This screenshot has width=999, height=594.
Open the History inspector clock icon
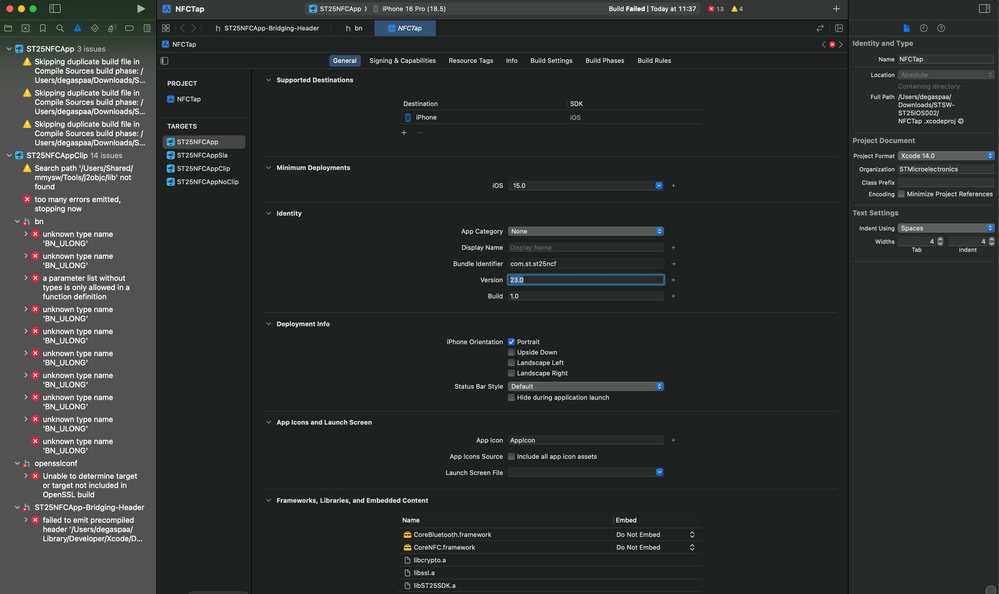click(923, 28)
